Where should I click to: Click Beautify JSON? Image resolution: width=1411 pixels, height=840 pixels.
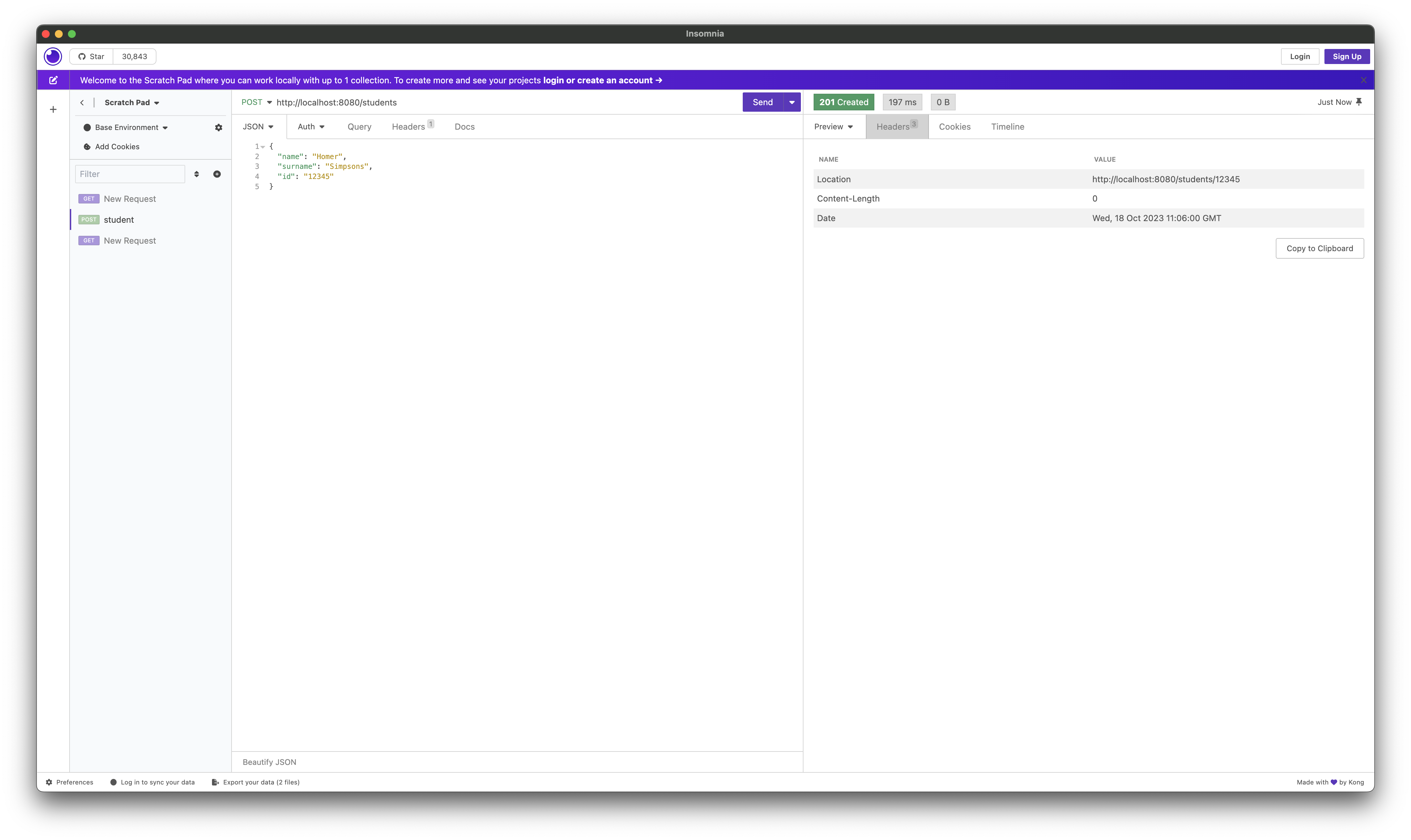(269, 762)
